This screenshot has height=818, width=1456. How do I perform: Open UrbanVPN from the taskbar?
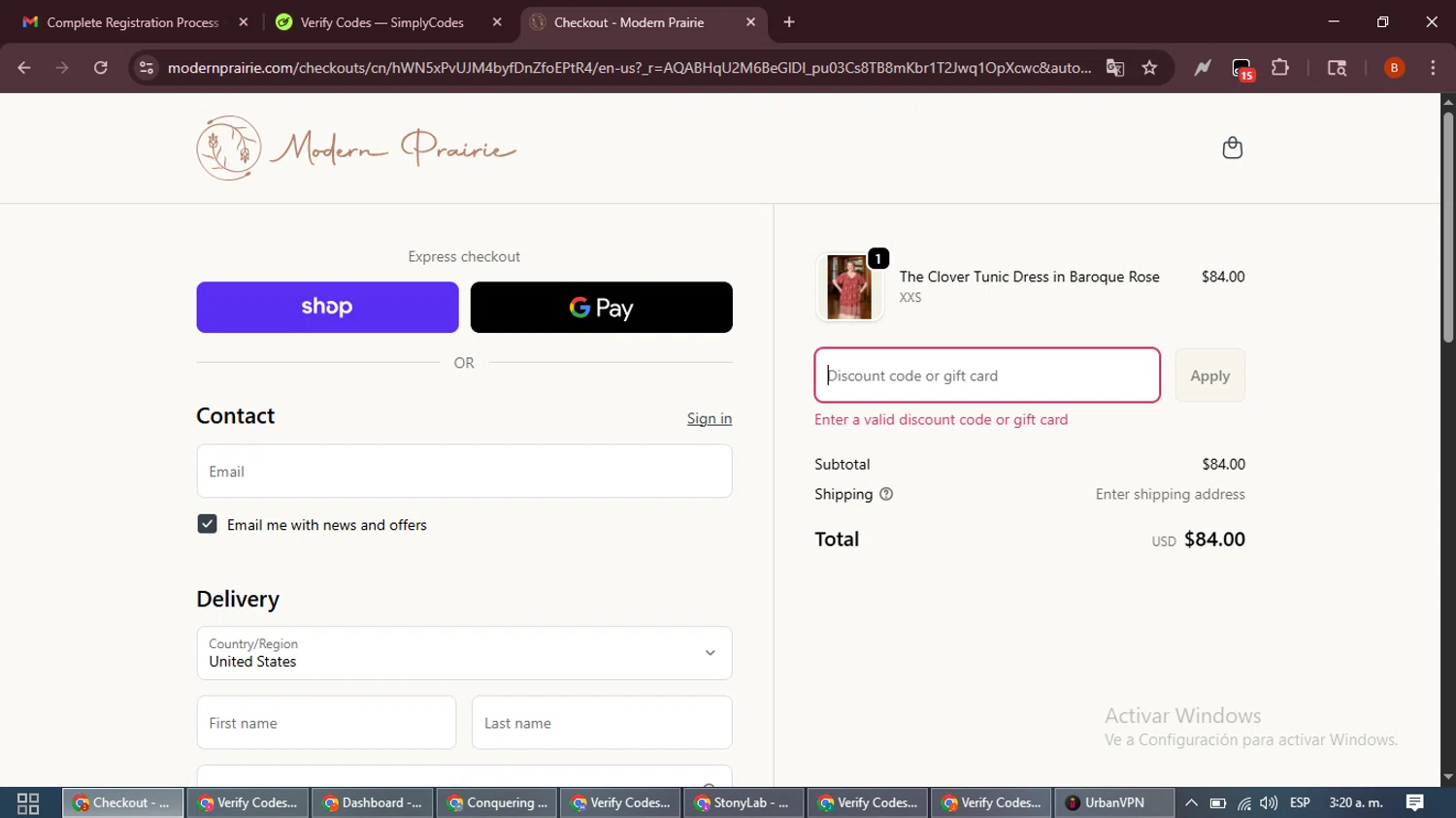click(1113, 802)
